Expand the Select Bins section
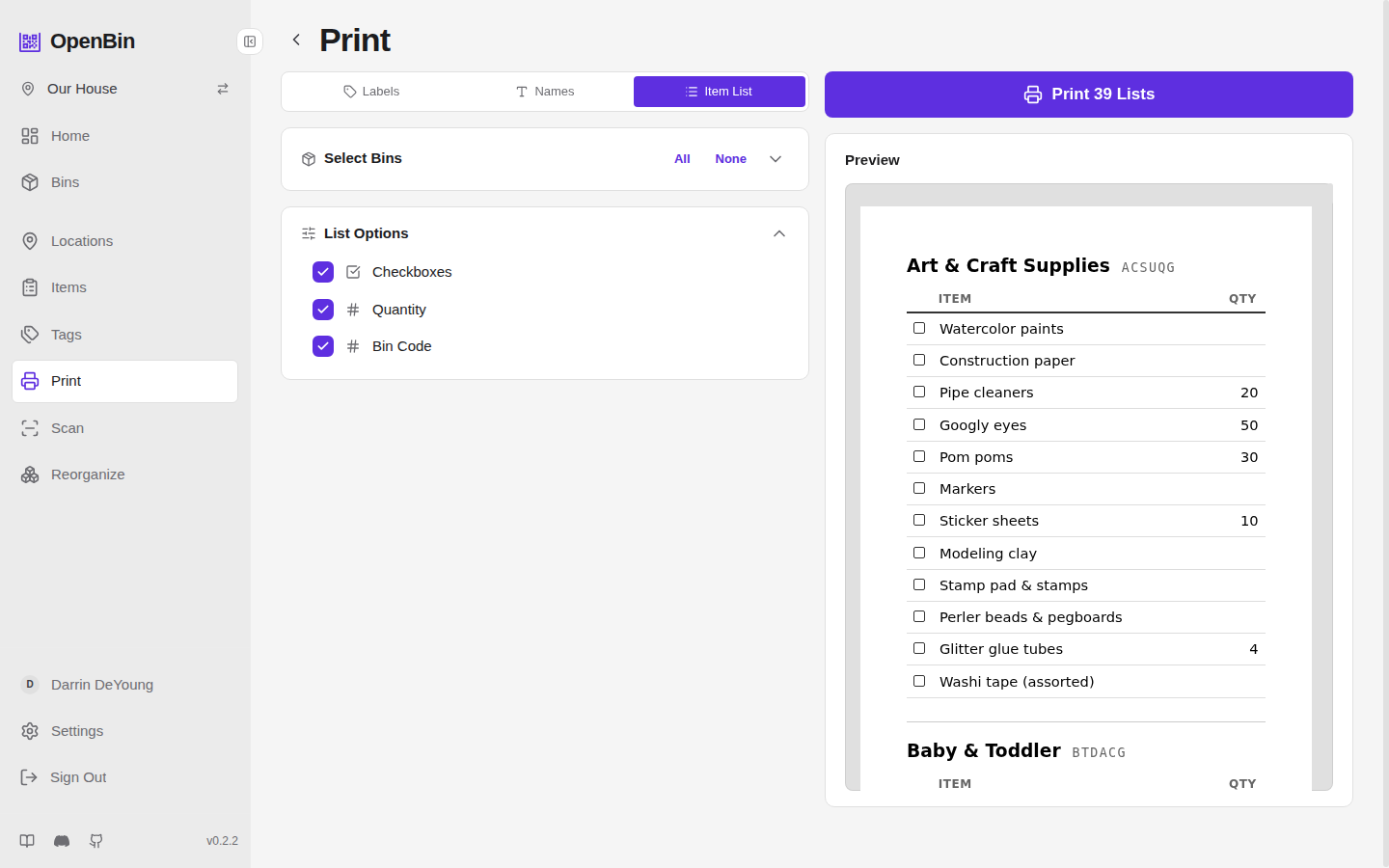 [x=775, y=158]
